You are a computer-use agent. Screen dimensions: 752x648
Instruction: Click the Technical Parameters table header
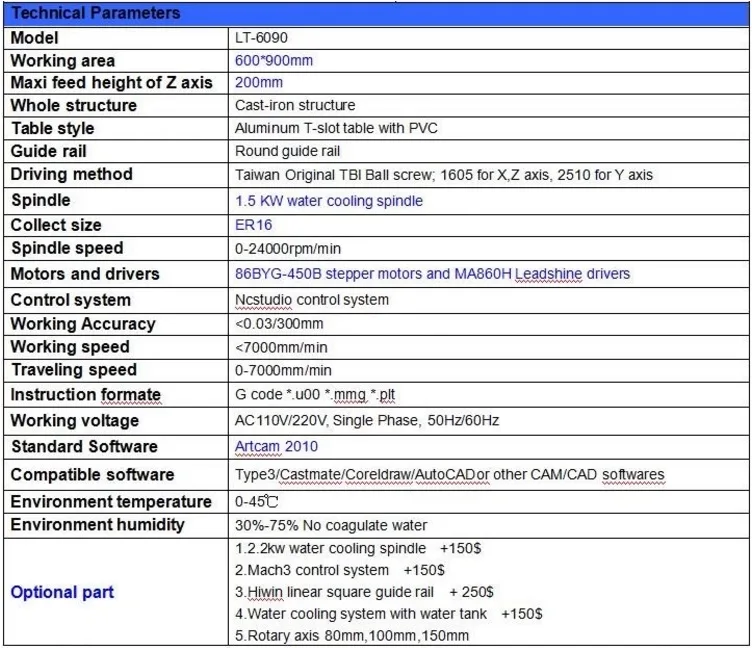click(x=95, y=13)
